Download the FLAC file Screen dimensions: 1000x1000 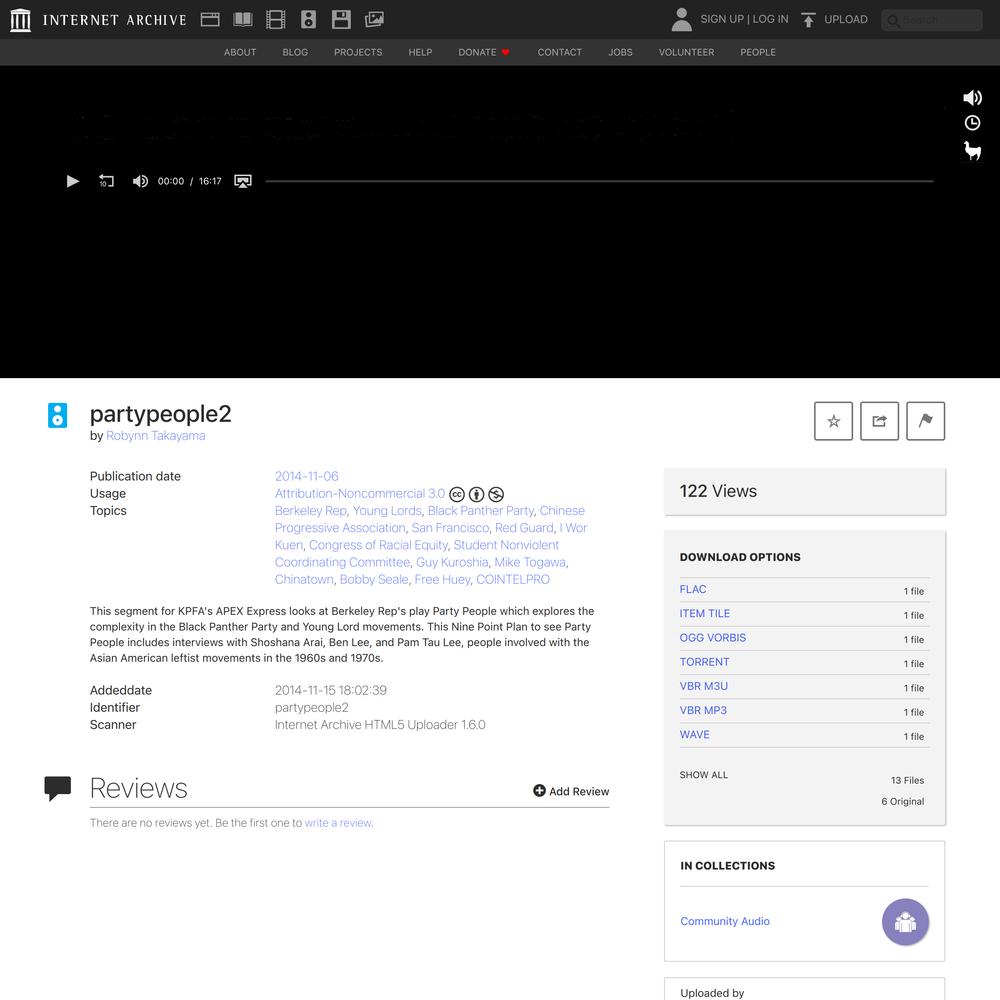click(x=693, y=589)
